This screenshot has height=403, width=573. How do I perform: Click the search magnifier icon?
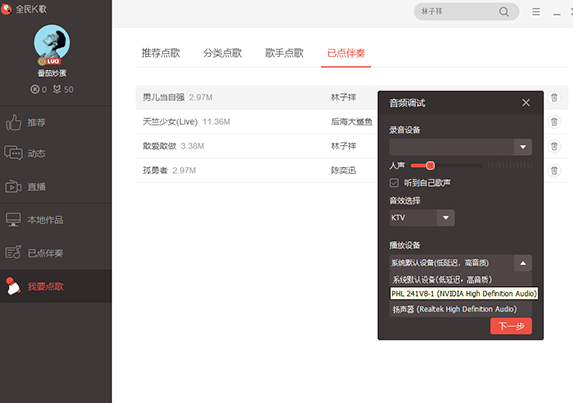click(504, 12)
